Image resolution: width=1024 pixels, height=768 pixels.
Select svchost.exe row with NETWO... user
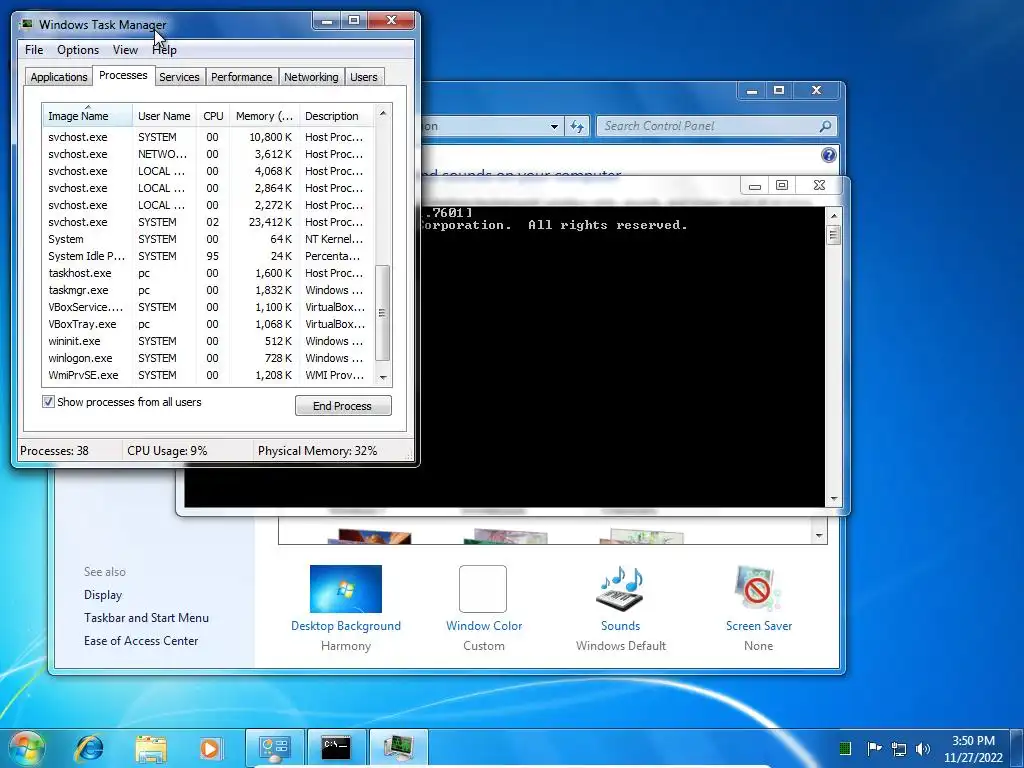point(208,154)
